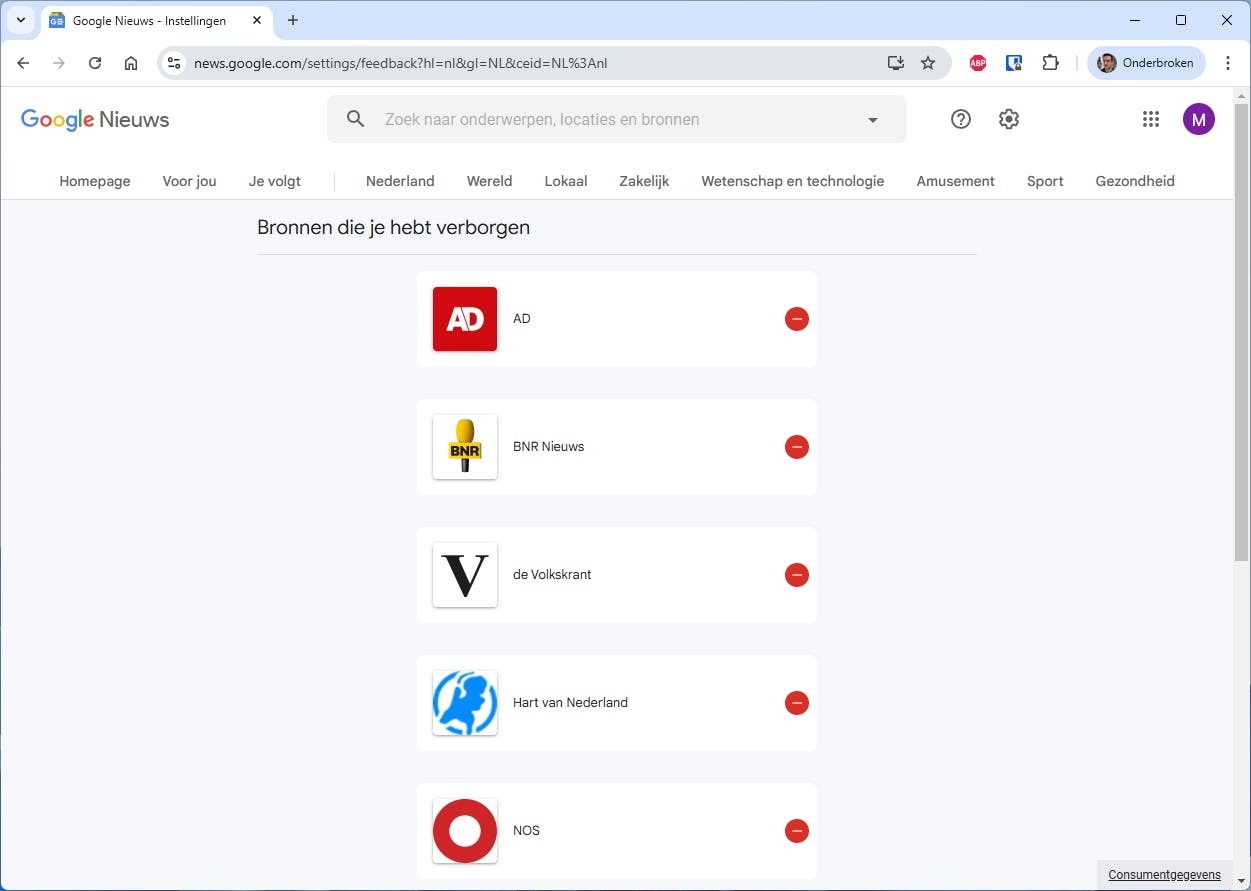
Task: Click the BNR Nieuws source name
Action: coord(548,447)
